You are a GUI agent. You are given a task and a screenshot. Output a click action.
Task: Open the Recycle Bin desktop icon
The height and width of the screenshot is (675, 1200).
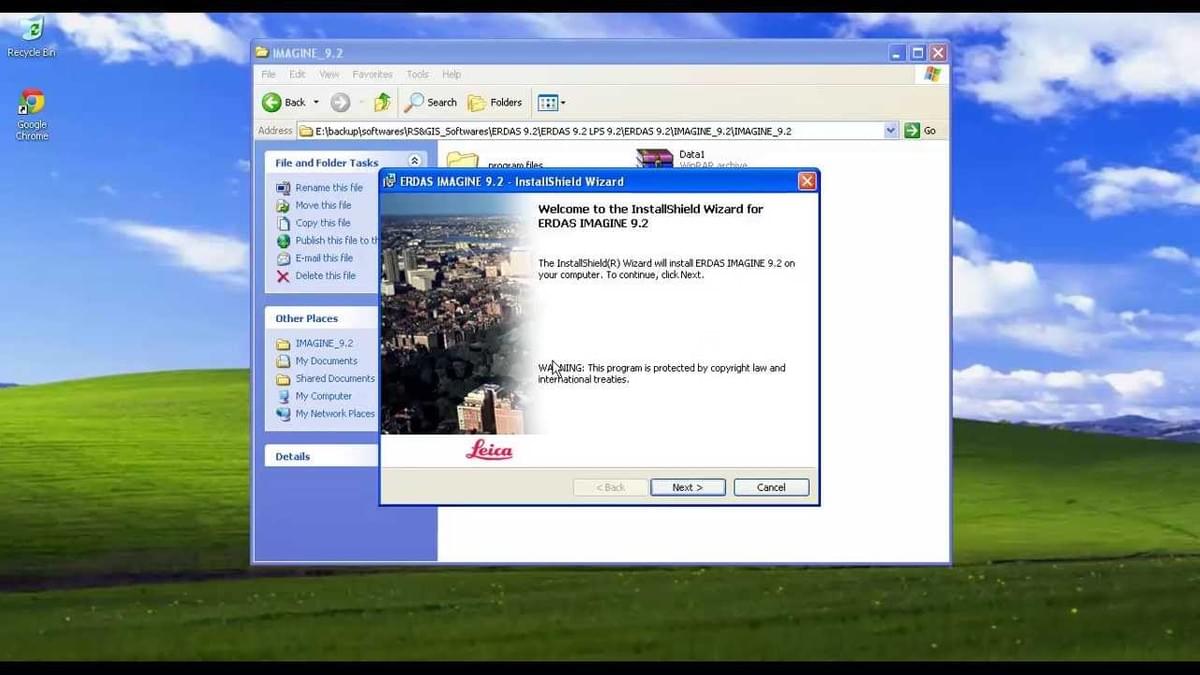click(32, 36)
